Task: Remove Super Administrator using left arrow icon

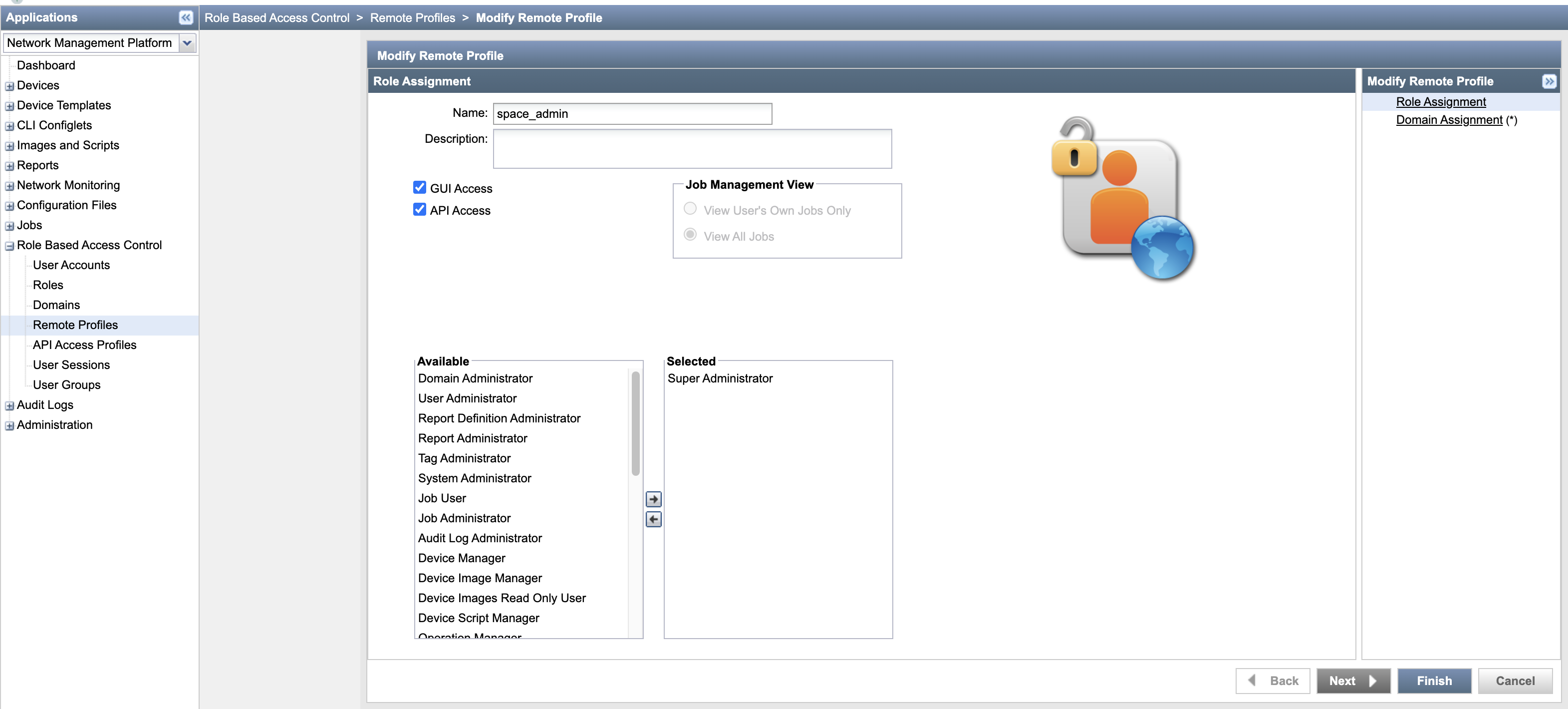Action: coord(653,519)
